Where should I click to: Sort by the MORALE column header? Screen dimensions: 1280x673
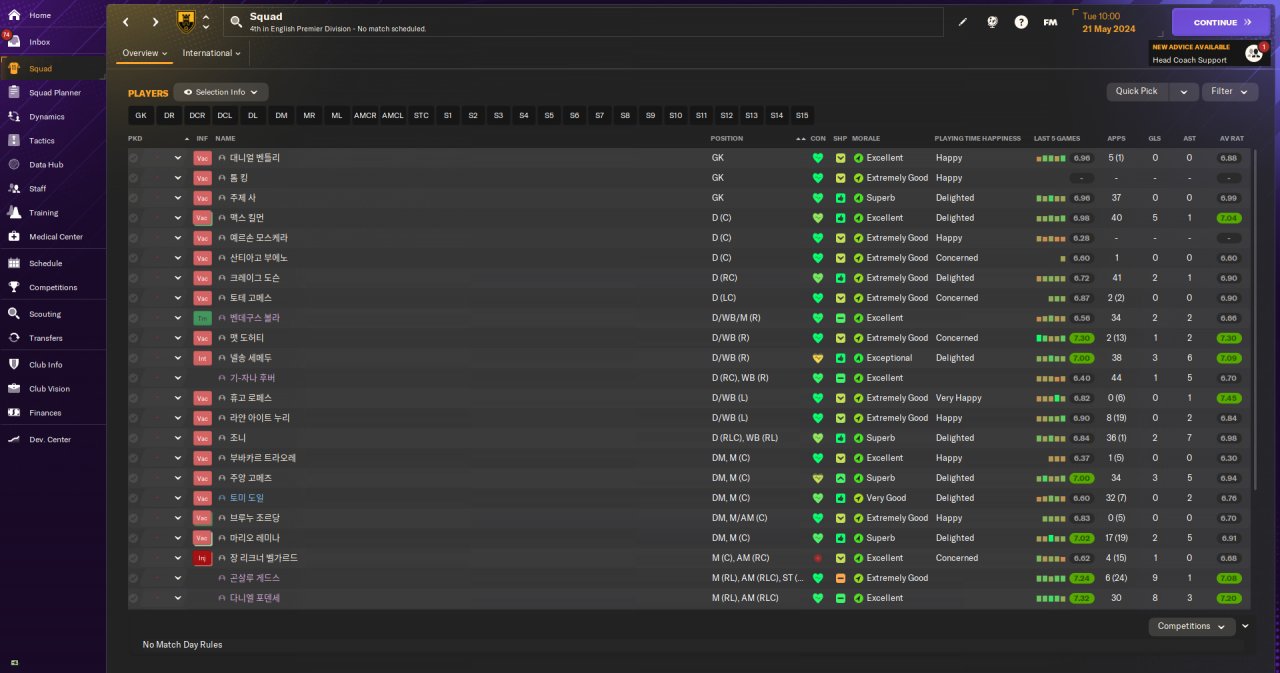[x=867, y=138]
